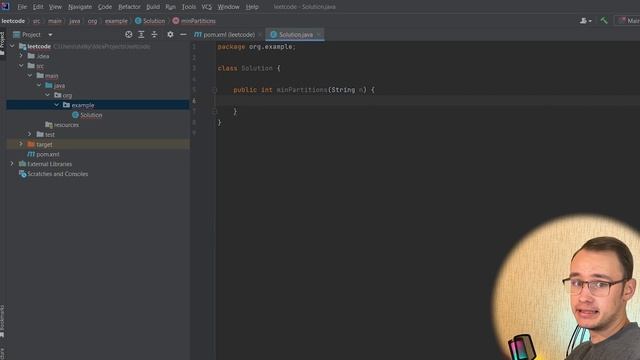Select External Libraries in tree
This screenshot has width=640, height=360.
pyautogui.click(x=49, y=164)
